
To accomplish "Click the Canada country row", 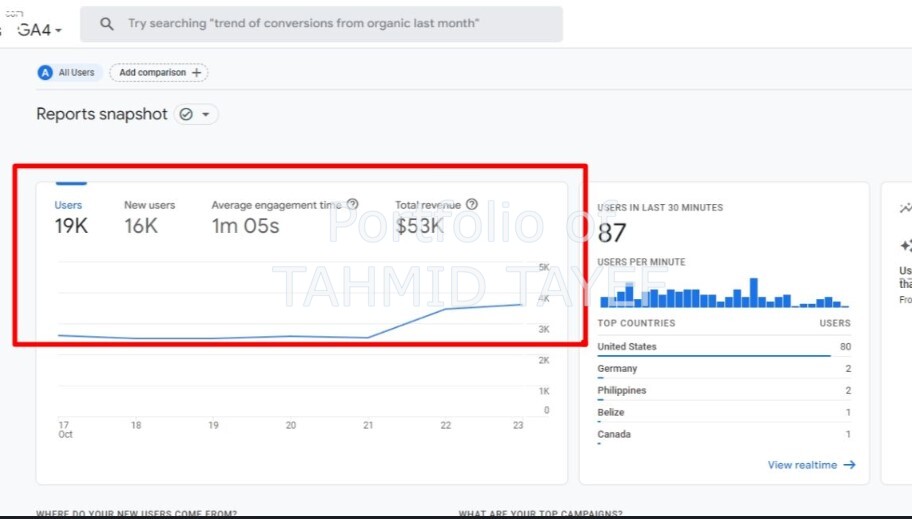I will pyautogui.click(x=724, y=435).
